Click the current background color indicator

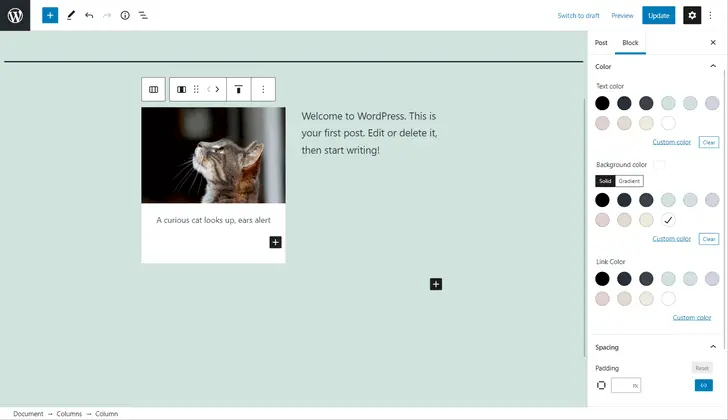[659, 165]
